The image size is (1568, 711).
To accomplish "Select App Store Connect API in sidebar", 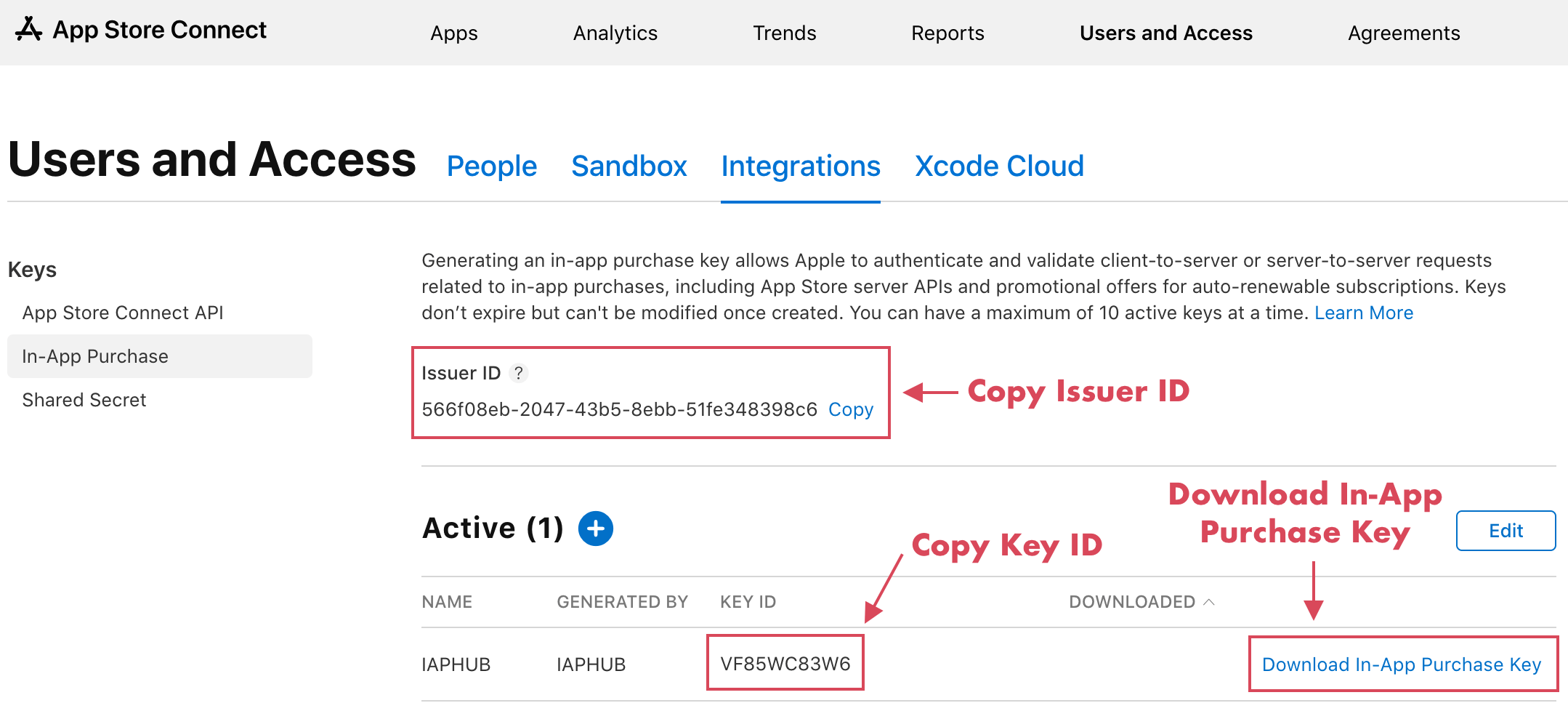I will [123, 313].
